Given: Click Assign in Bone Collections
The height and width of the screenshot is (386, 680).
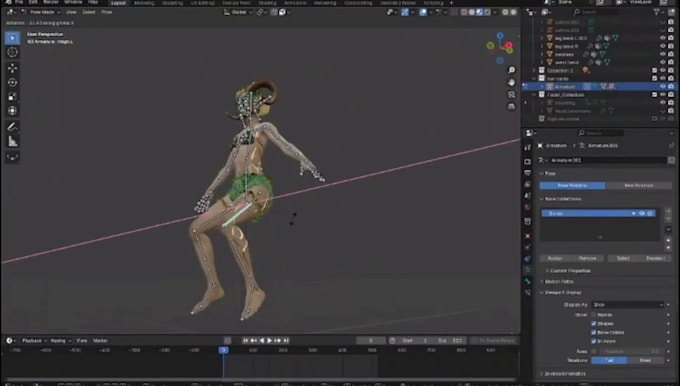Looking at the screenshot, I should click(x=555, y=258).
